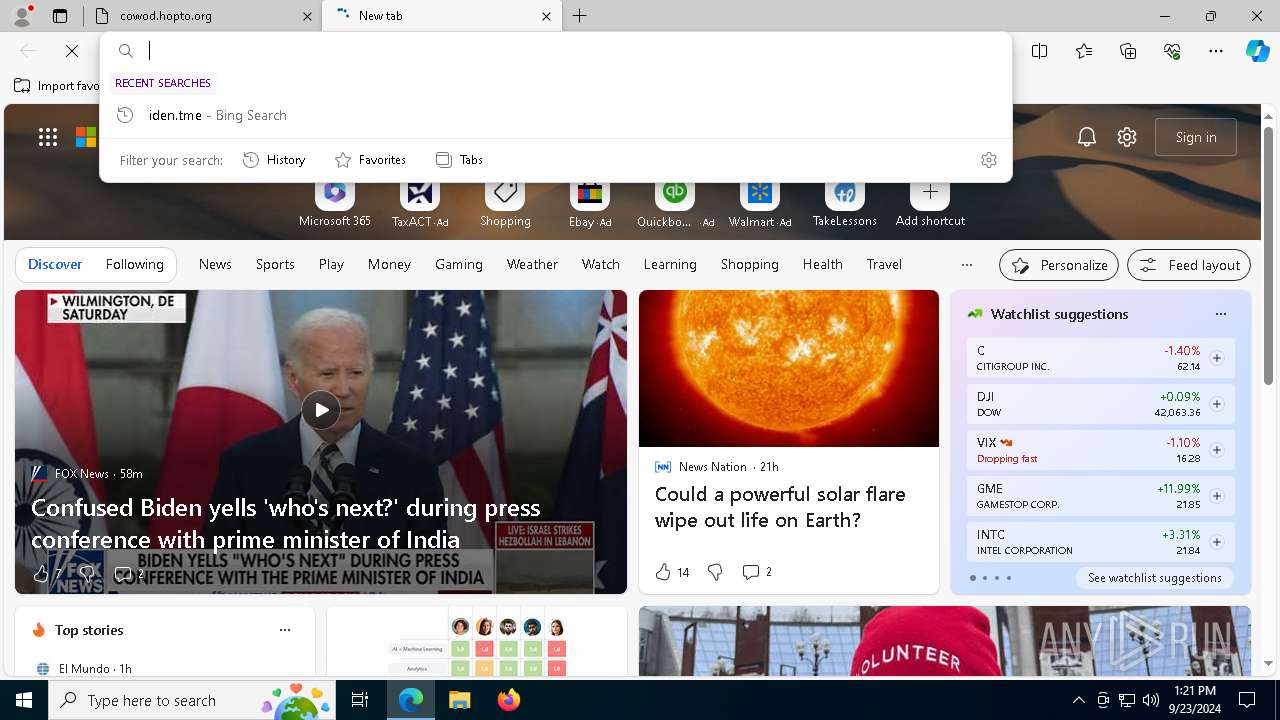
Task: Open Watchlist suggestions options menu
Action: pyautogui.click(x=1221, y=314)
